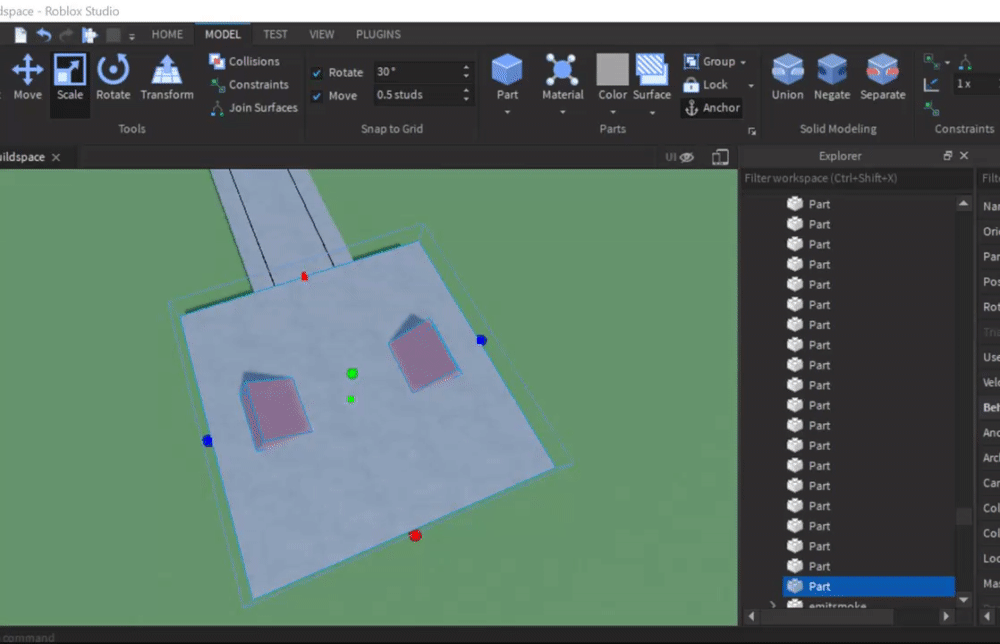
Task: Switch to the HOME ribbon tab
Action: pyautogui.click(x=167, y=34)
